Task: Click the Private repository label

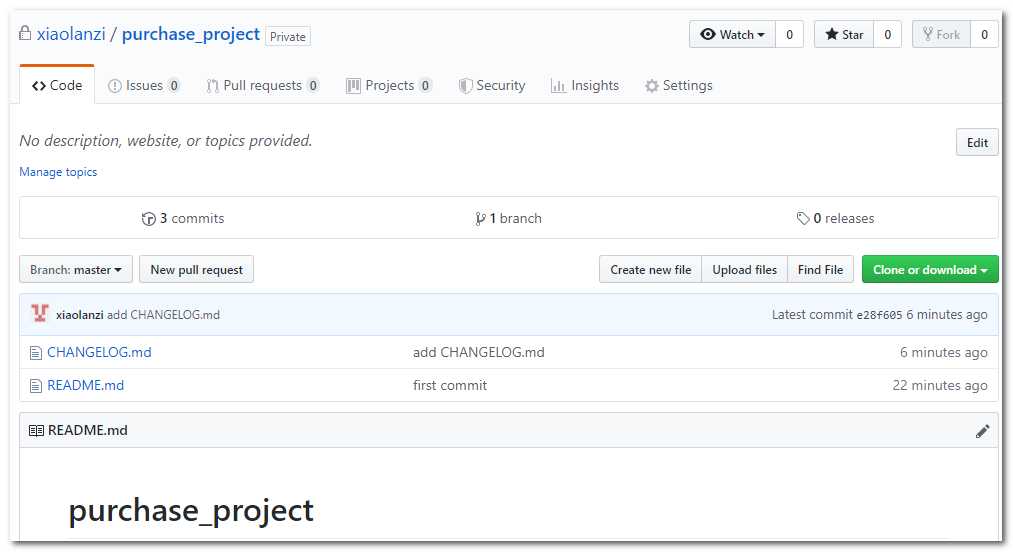Action: point(287,36)
